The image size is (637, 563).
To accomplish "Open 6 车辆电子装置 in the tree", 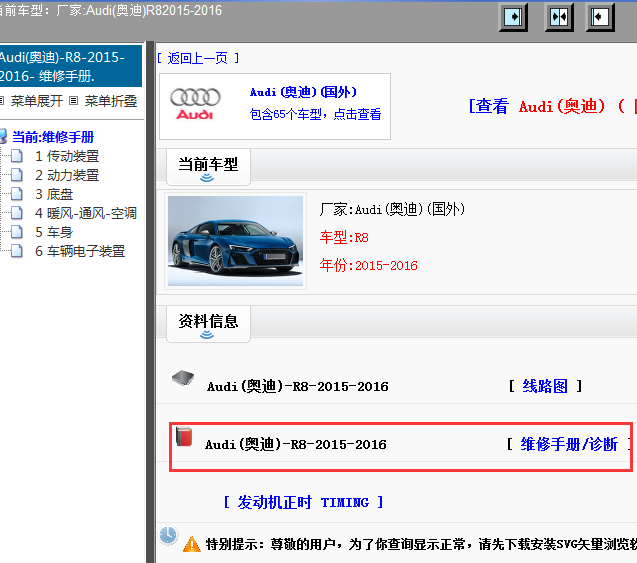I will 80,251.
